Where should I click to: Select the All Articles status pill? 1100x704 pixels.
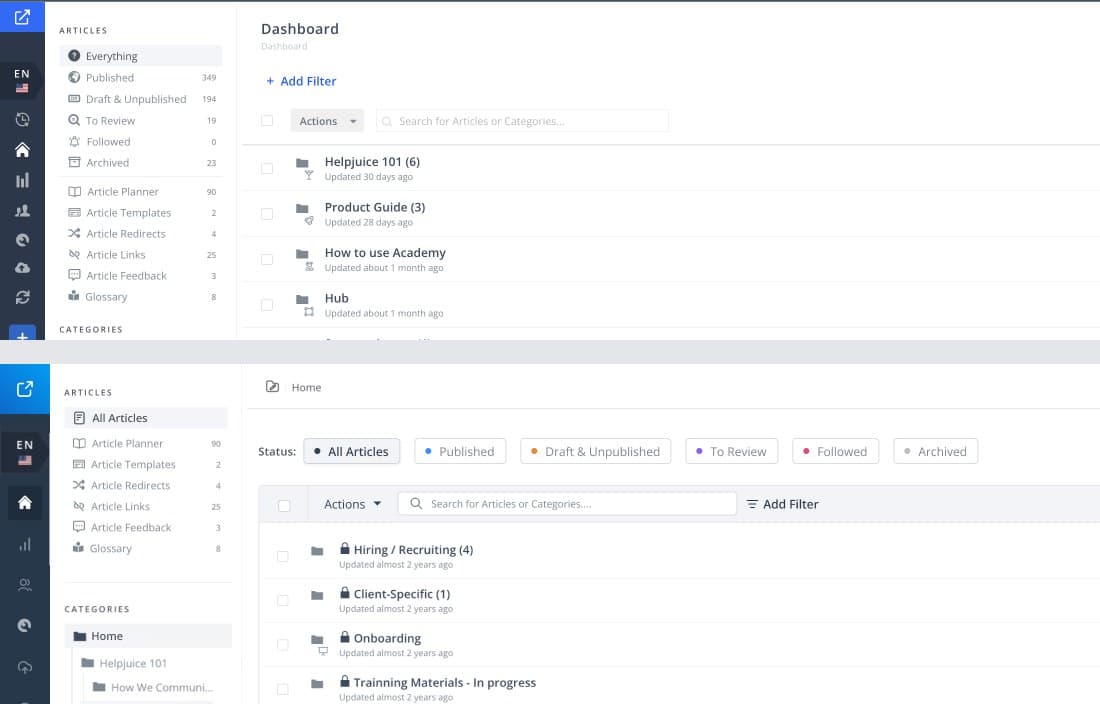[x=351, y=452]
